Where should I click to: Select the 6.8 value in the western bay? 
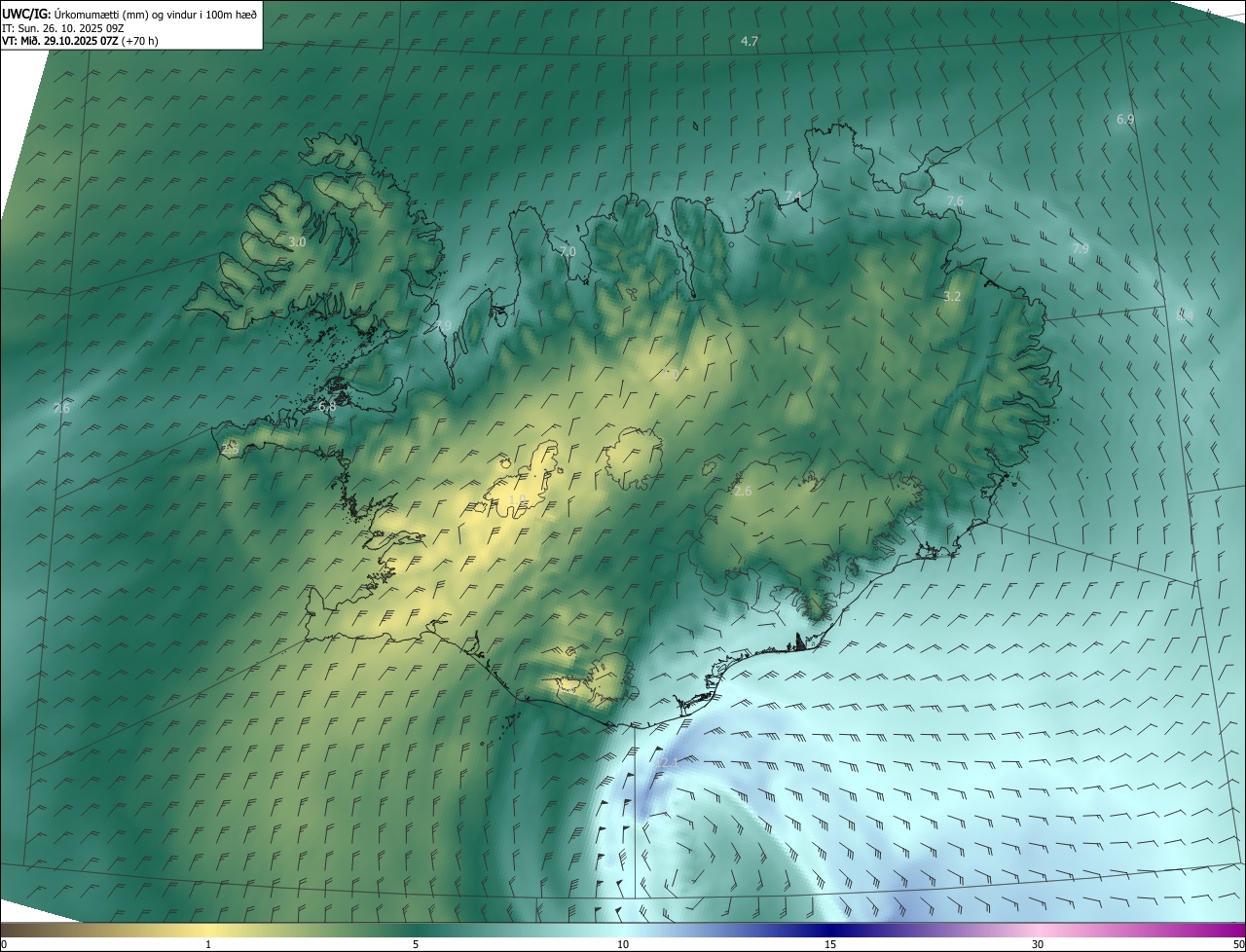tap(327, 407)
